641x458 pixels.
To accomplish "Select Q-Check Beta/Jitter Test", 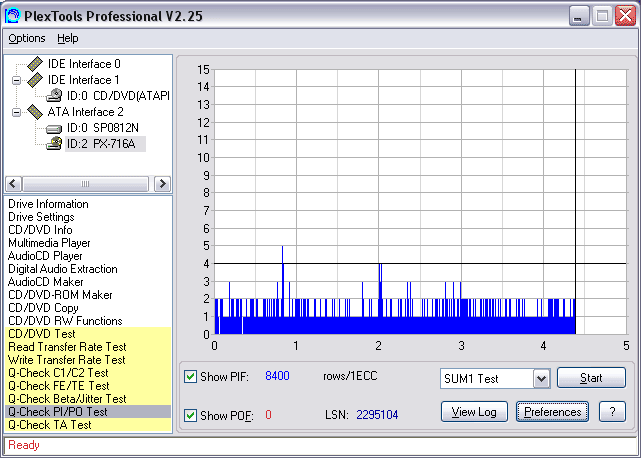I will [88, 399].
